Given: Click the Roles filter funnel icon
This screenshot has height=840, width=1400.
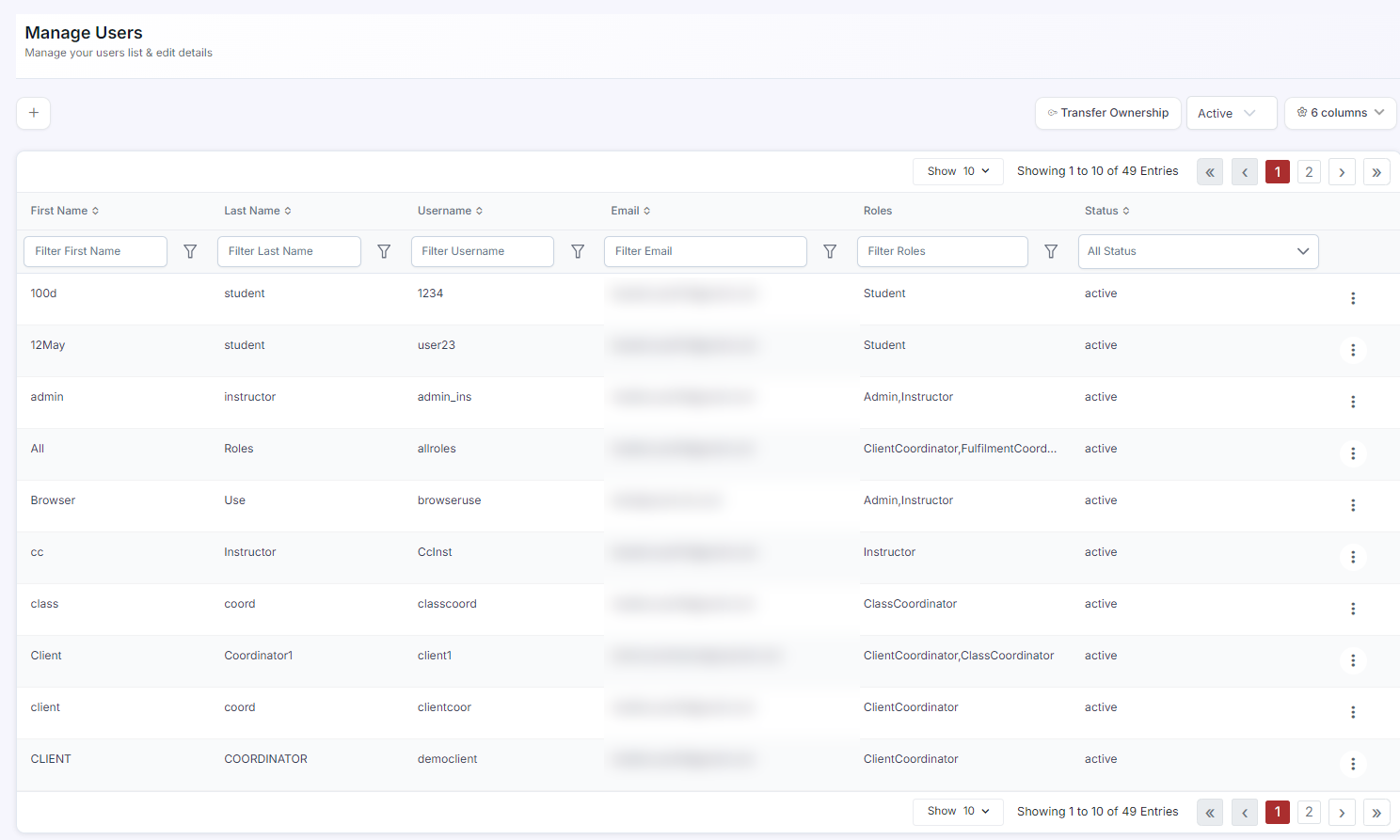Looking at the screenshot, I should pyautogui.click(x=1051, y=251).
